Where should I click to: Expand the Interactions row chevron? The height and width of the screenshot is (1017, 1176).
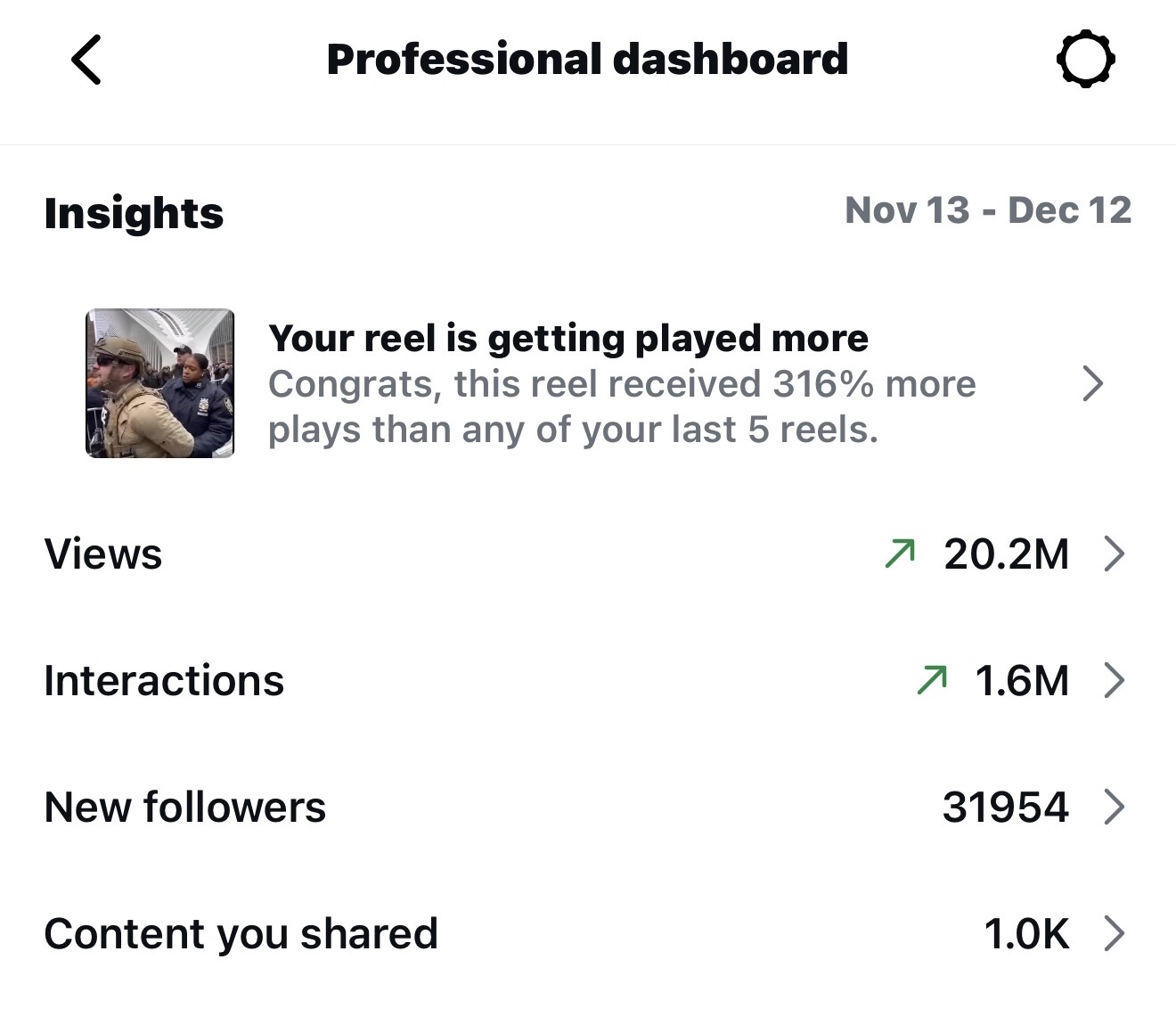tap(1114, 680)
